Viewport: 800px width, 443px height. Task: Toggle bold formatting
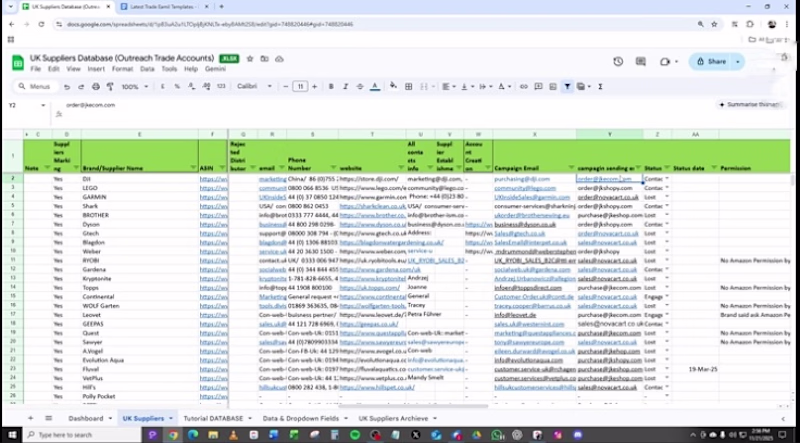pos(331,87)
